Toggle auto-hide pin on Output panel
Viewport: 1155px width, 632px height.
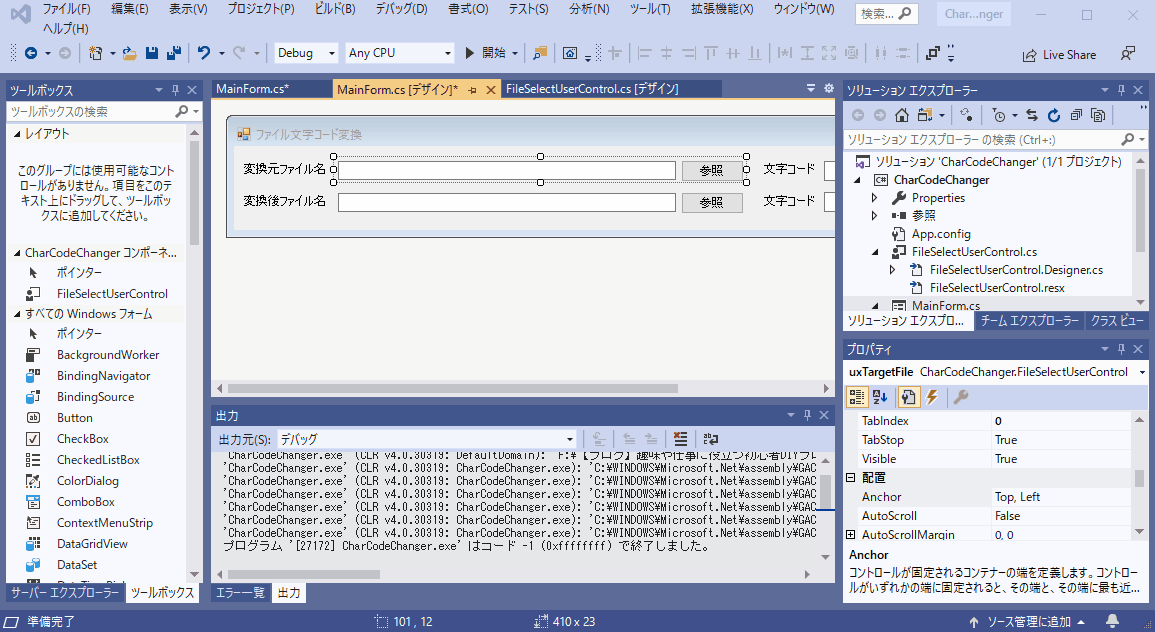pos(807,415)
